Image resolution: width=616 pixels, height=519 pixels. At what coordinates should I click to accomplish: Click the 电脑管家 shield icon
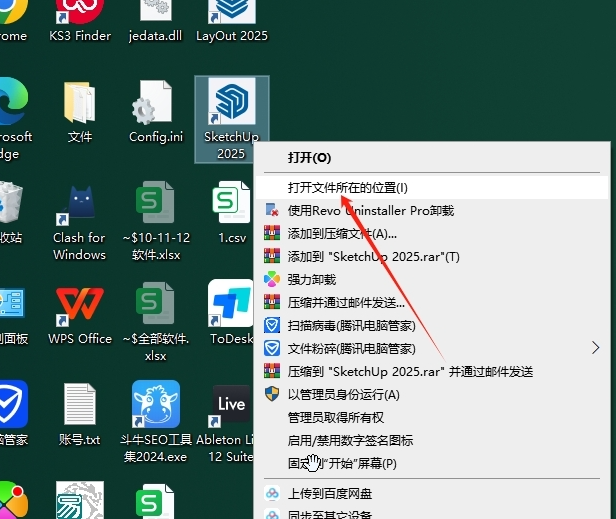click(13, 414)
